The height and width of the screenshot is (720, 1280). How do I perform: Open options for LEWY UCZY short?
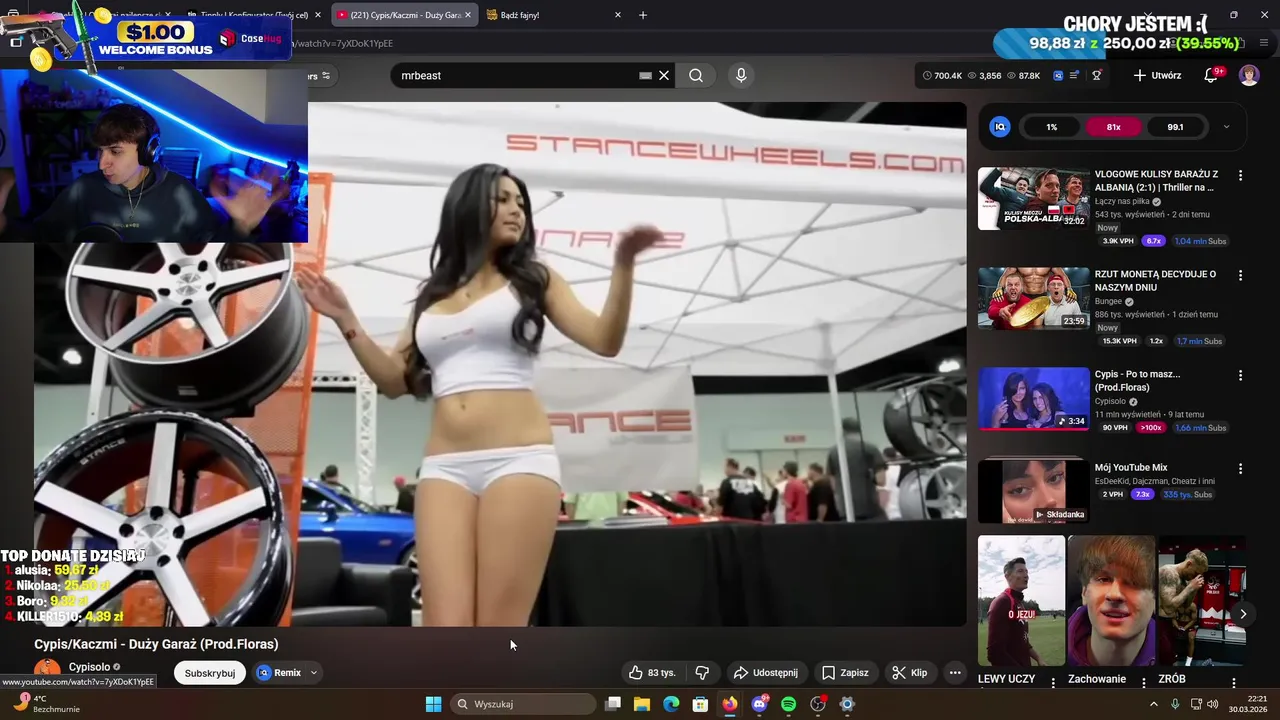[x=1053, y=682]
